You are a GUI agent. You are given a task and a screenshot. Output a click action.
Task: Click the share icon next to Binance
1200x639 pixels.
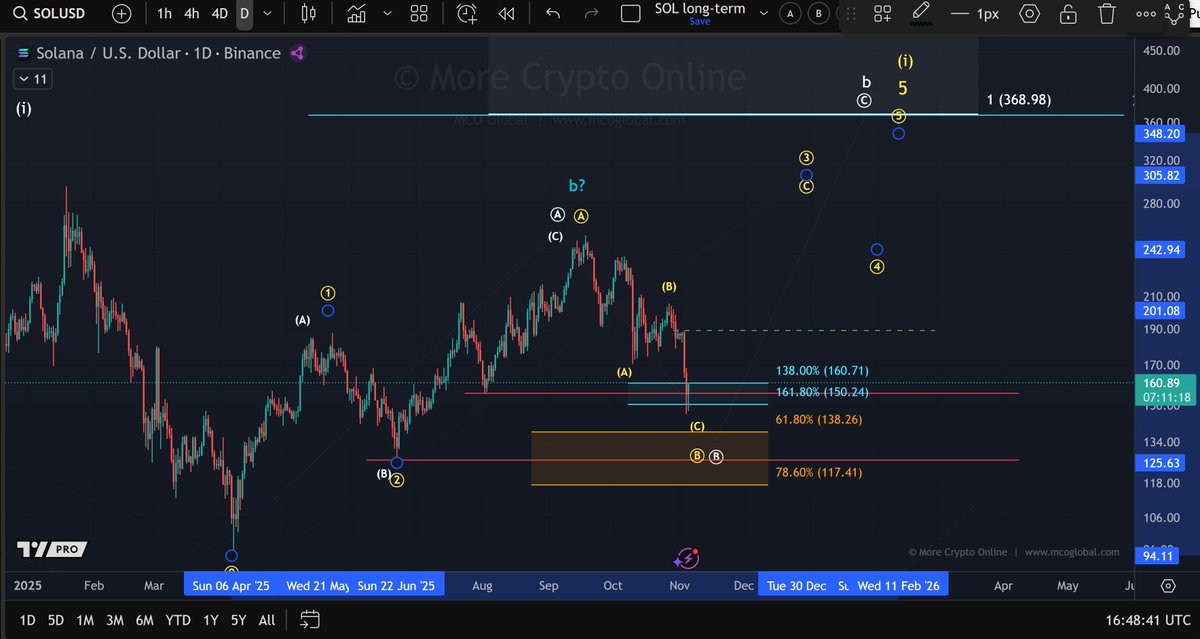[x=297, y=53]
